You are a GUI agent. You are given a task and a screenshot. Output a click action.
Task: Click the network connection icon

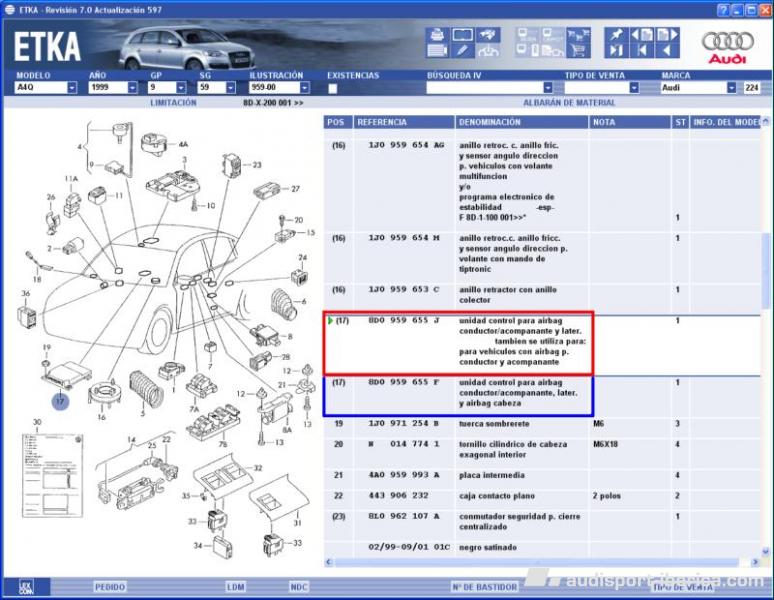click(x=487, y=50)
